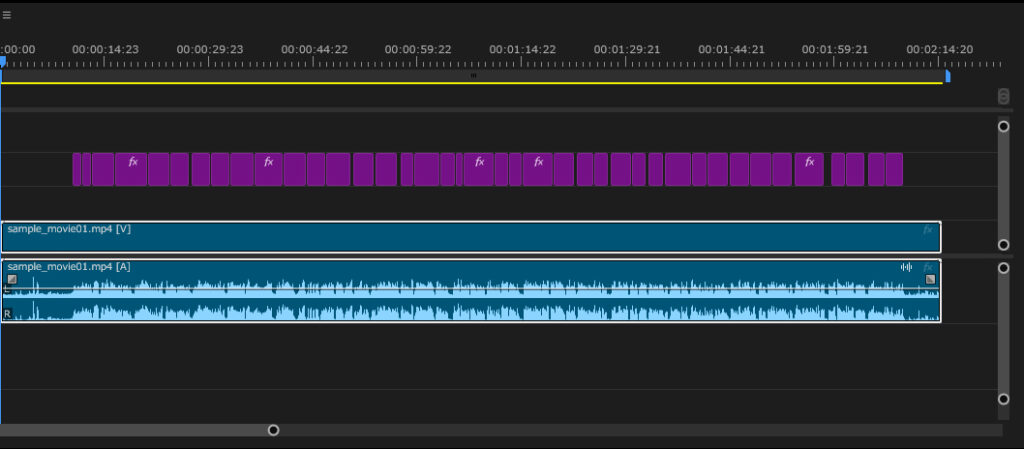This screenshot has width=1024, height=449.
Task: Click the bottom handle of video tracks scrollbar
Action: click(1004, 245)
